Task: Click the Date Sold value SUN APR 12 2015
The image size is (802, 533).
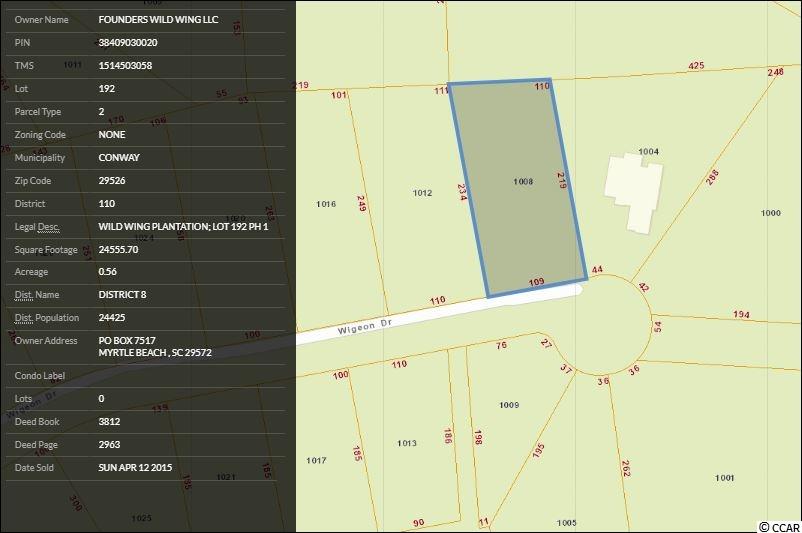Action: pyautogui.click(x=135, y=468)
